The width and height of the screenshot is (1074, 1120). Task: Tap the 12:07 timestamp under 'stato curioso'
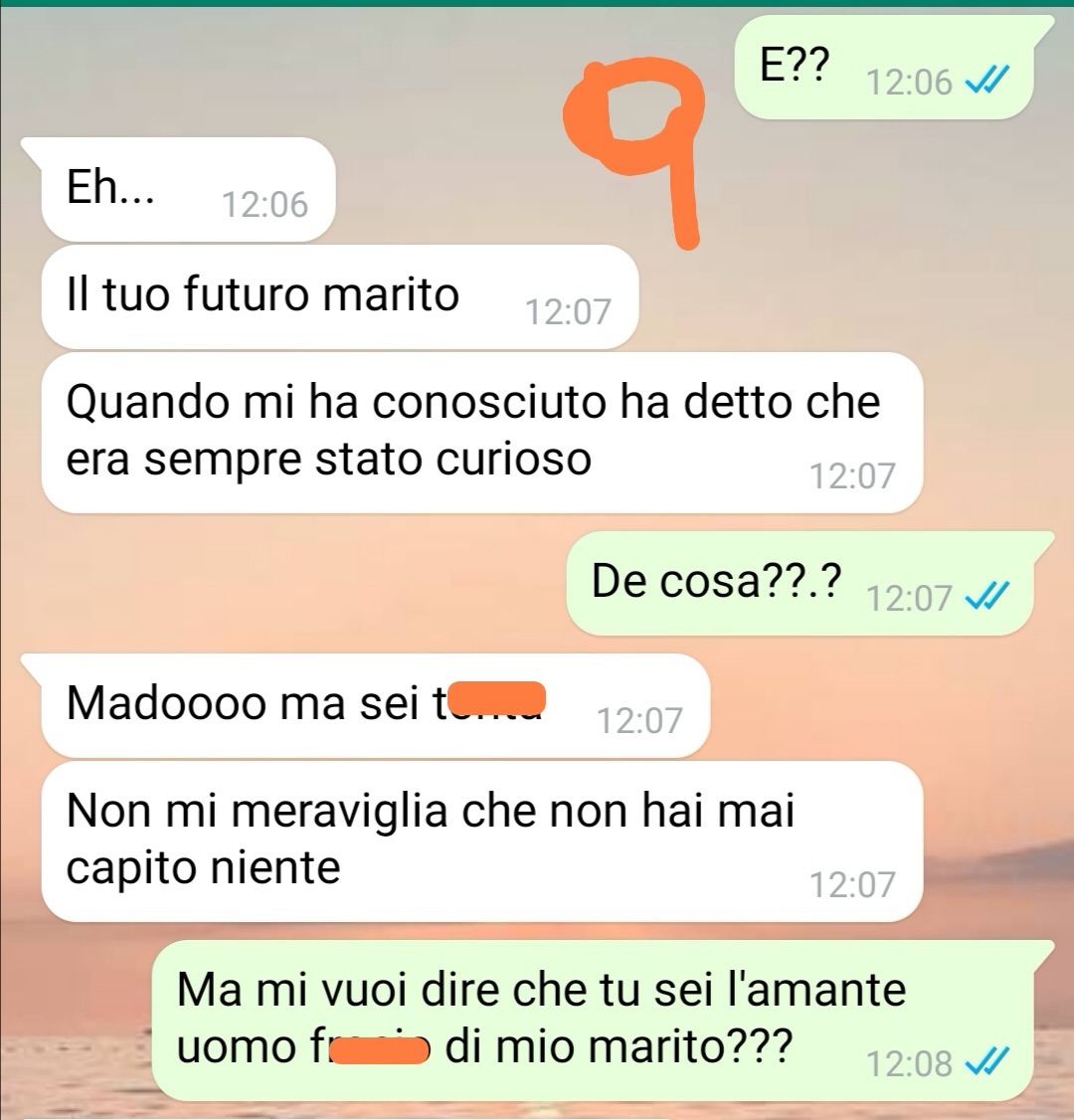[852, 475]
